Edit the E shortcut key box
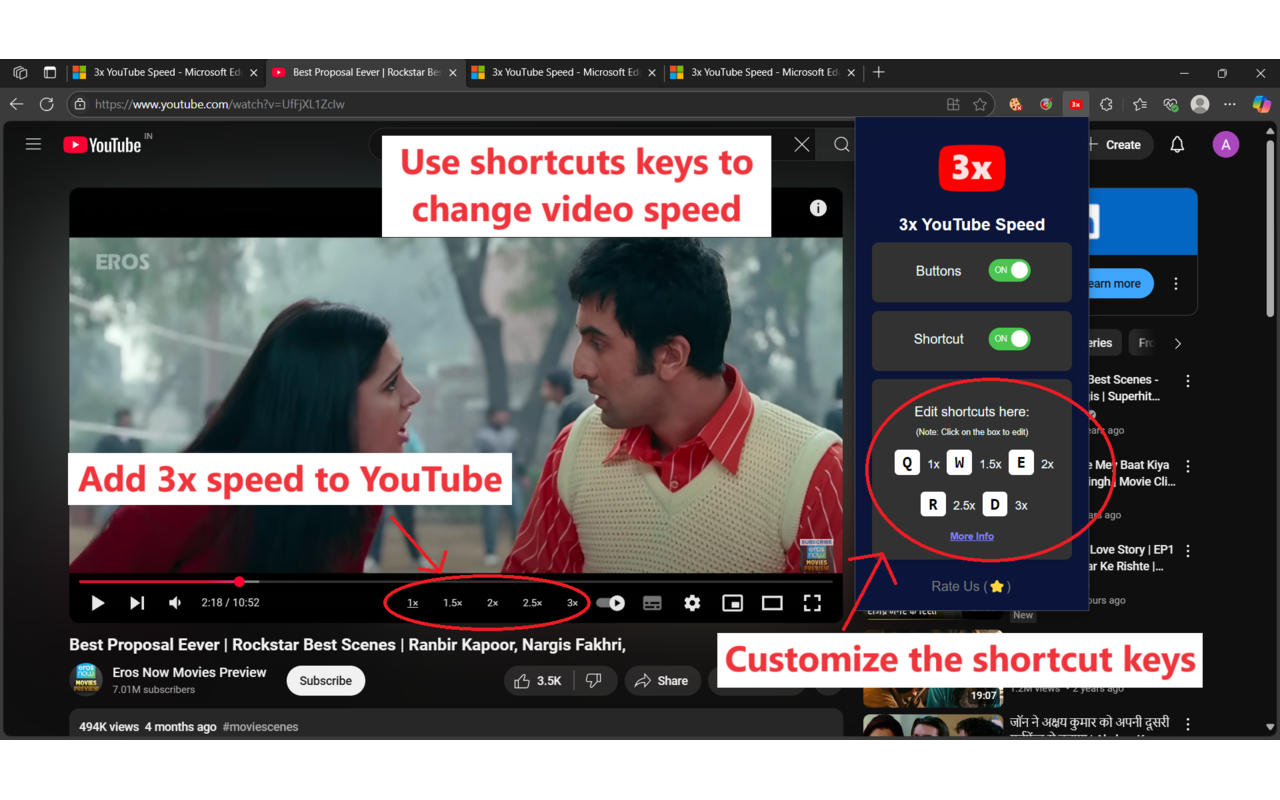 point(1020,463)
